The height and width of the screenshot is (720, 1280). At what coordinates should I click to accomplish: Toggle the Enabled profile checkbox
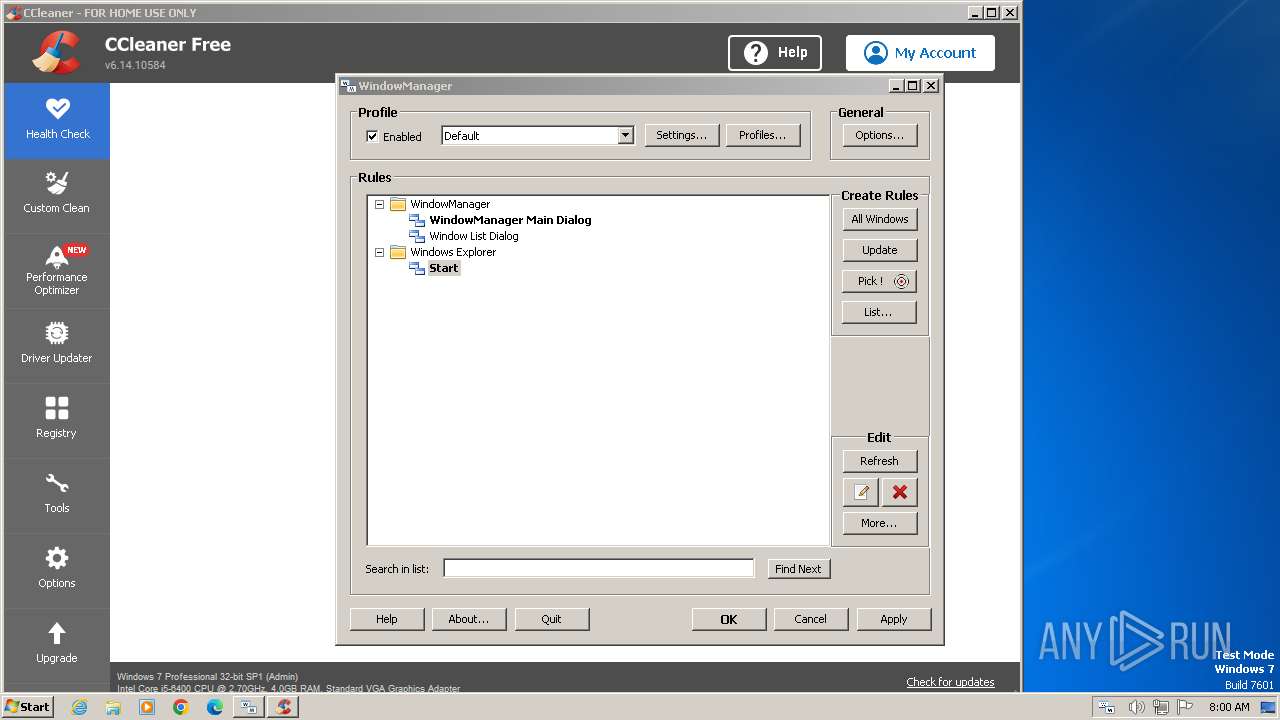tap(372, 136)
